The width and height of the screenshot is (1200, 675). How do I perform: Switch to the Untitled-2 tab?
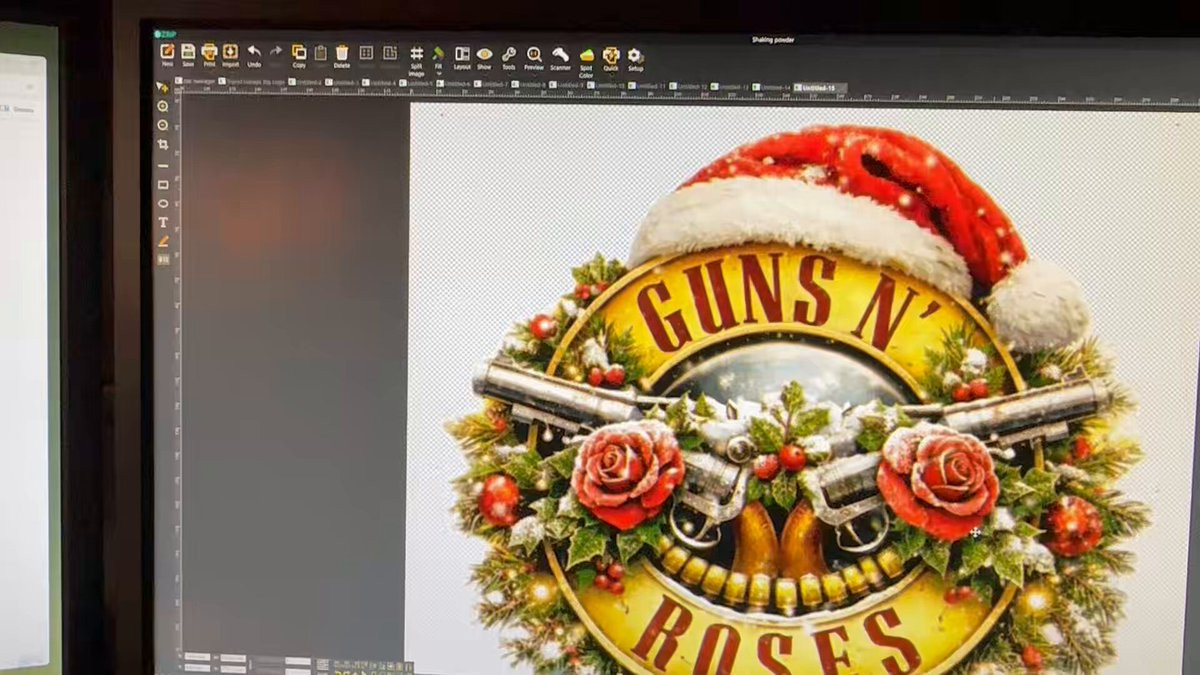coord(307,82)
